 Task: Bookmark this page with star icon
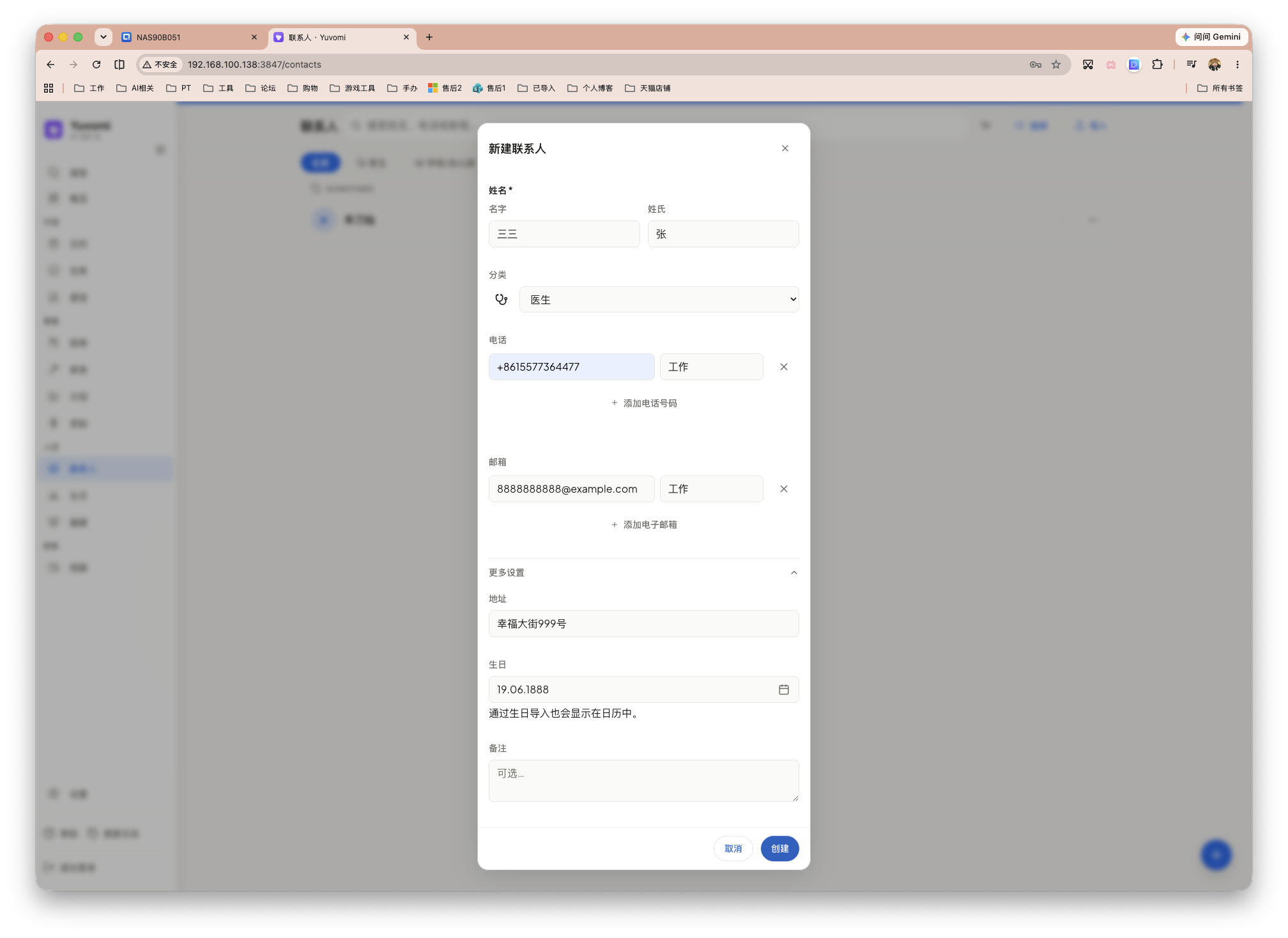click(x=1056, y=65)
